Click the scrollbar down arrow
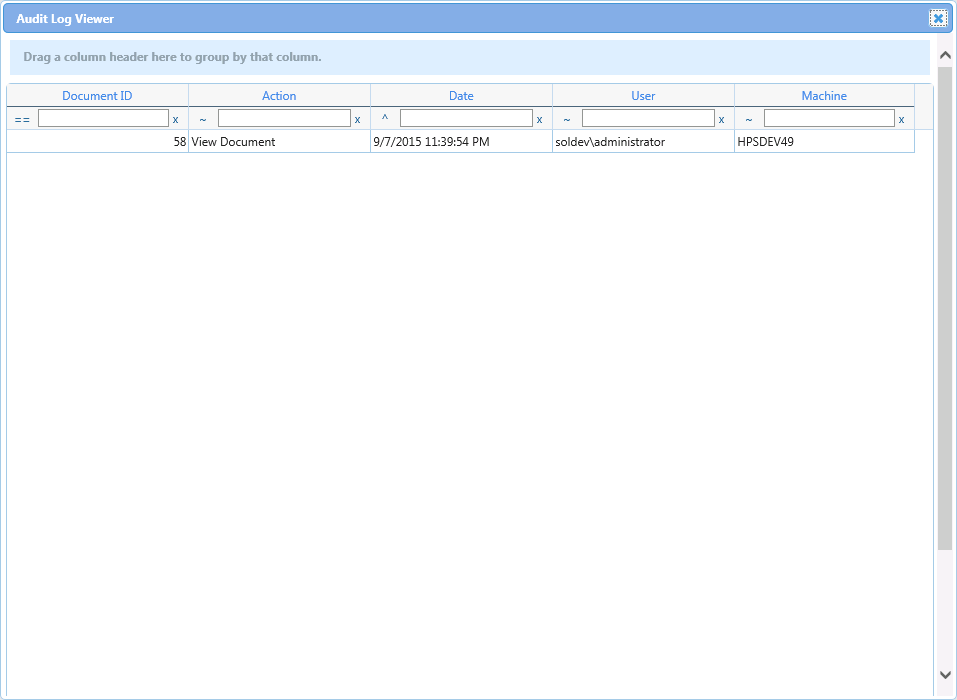 pyautogui.click(x=945, y=675)
